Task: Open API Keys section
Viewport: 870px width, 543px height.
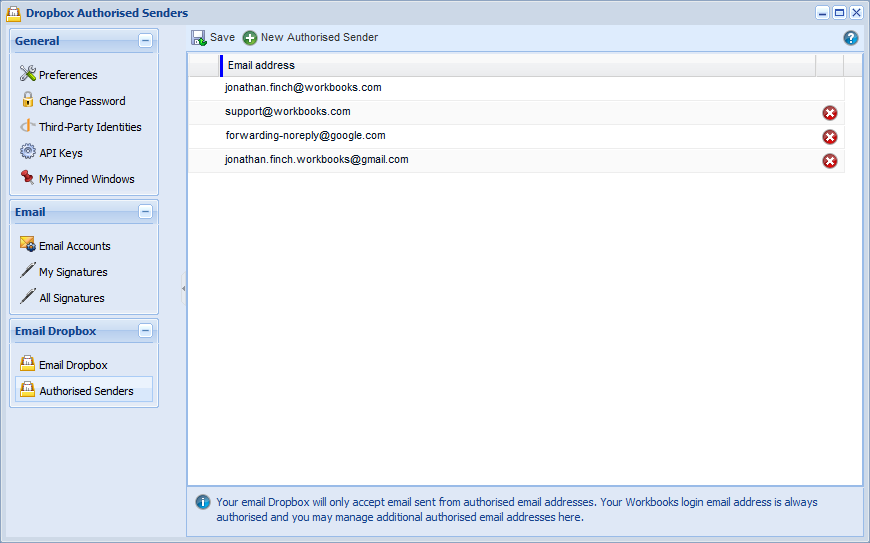Action: [61, 153]
